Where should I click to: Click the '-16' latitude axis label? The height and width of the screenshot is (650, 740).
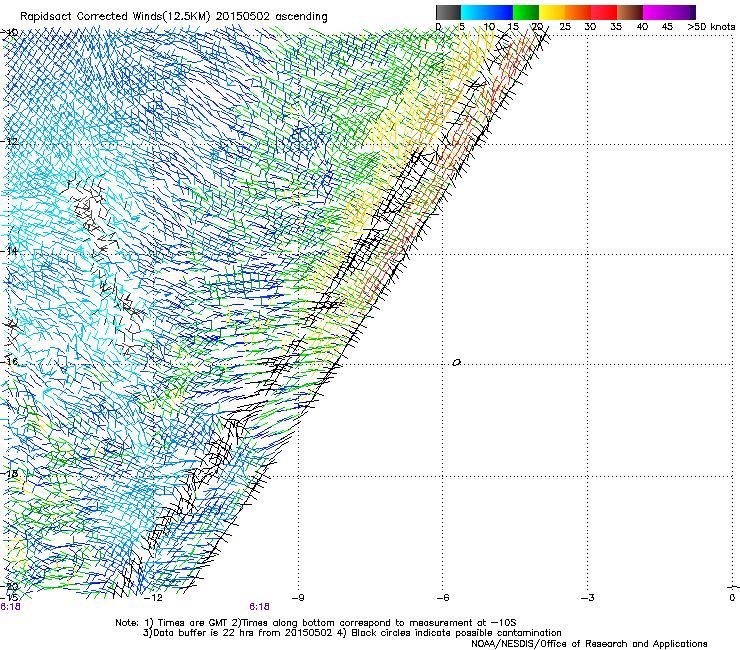point(9,362)
